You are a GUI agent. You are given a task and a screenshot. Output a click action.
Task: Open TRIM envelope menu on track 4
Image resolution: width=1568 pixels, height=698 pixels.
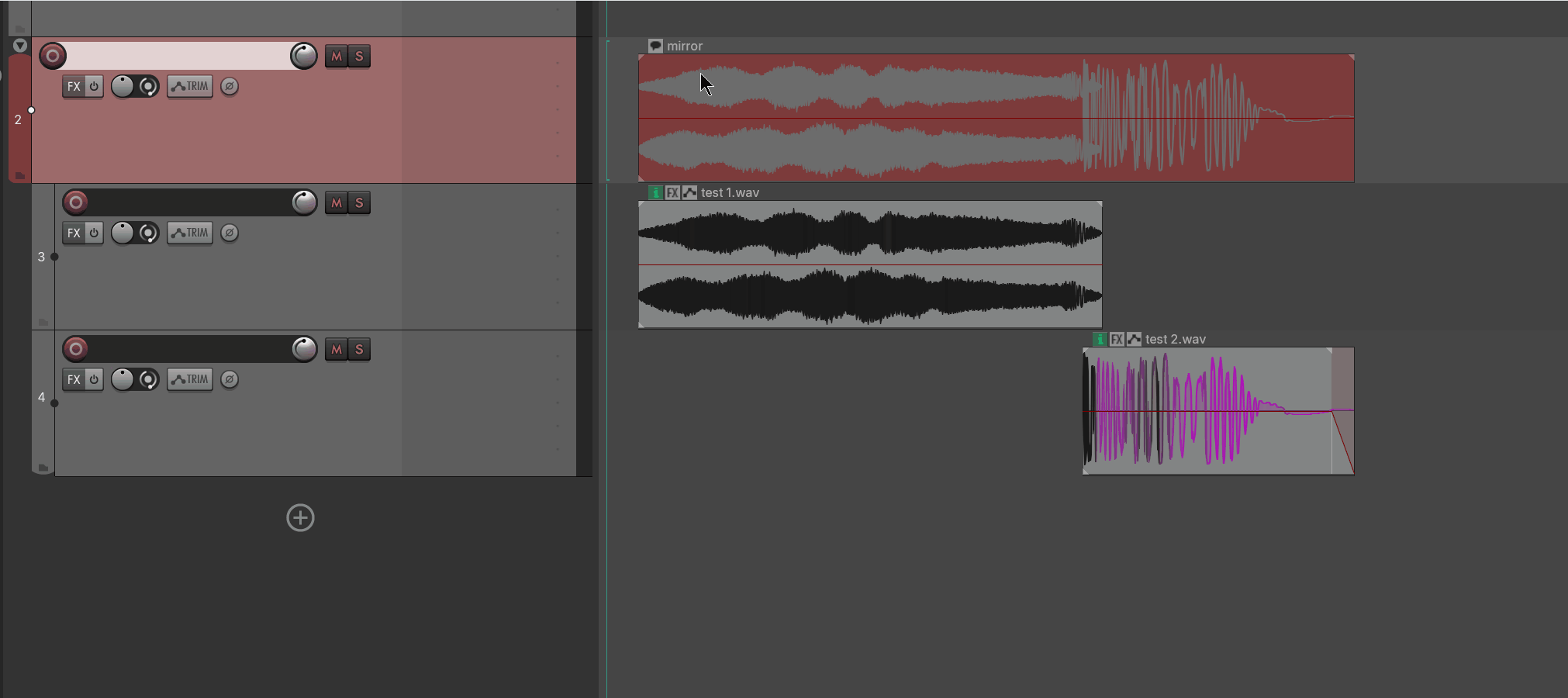(x=190, y=379)
